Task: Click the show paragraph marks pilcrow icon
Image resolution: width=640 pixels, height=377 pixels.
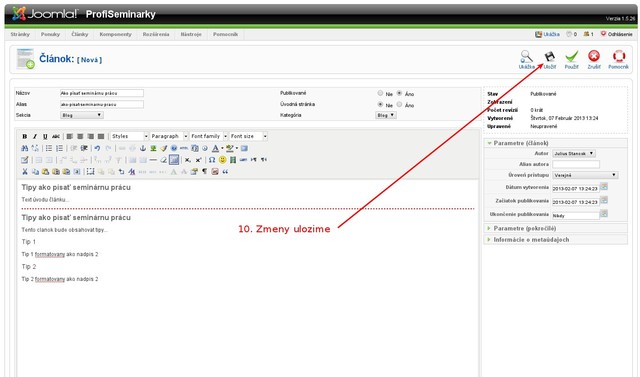Action: tap(204, 171)
